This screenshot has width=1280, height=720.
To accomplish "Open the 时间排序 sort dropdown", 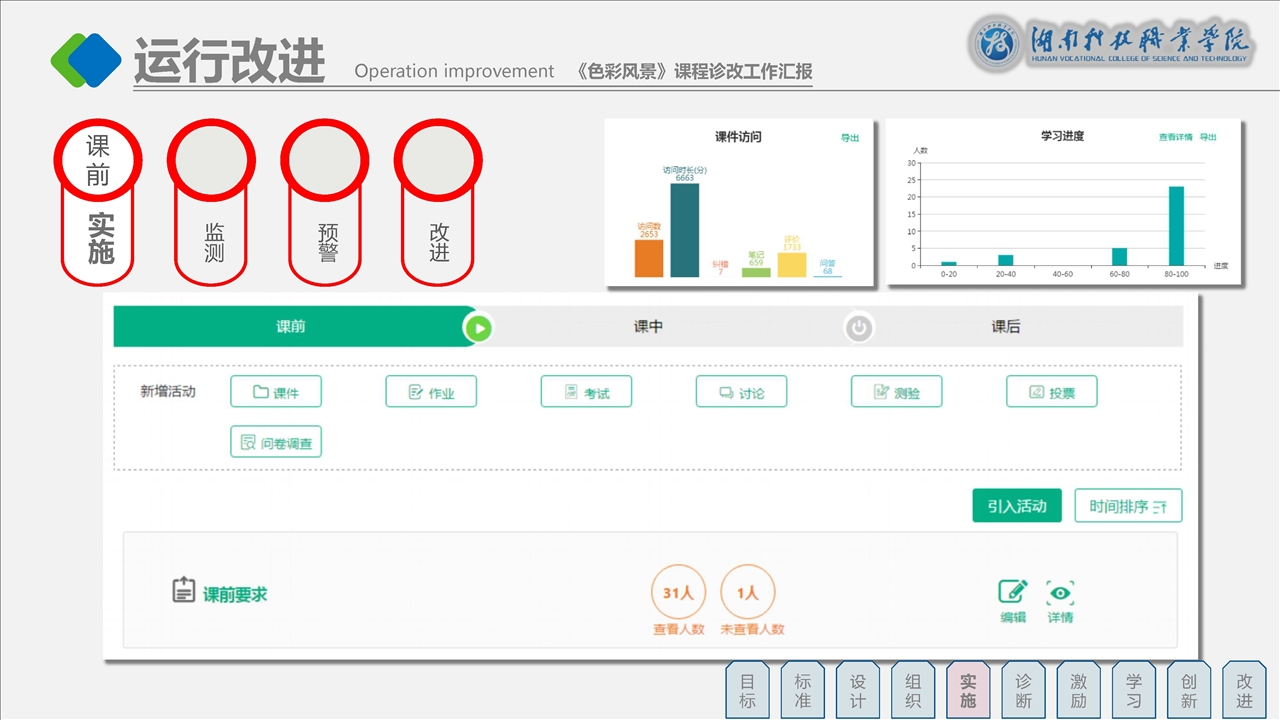I will point(1127,506).
